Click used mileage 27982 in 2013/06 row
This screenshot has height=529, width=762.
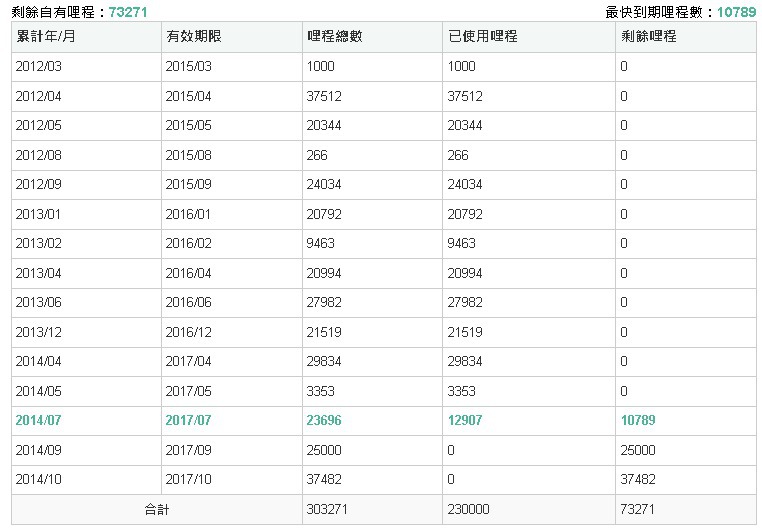(465, 303)
